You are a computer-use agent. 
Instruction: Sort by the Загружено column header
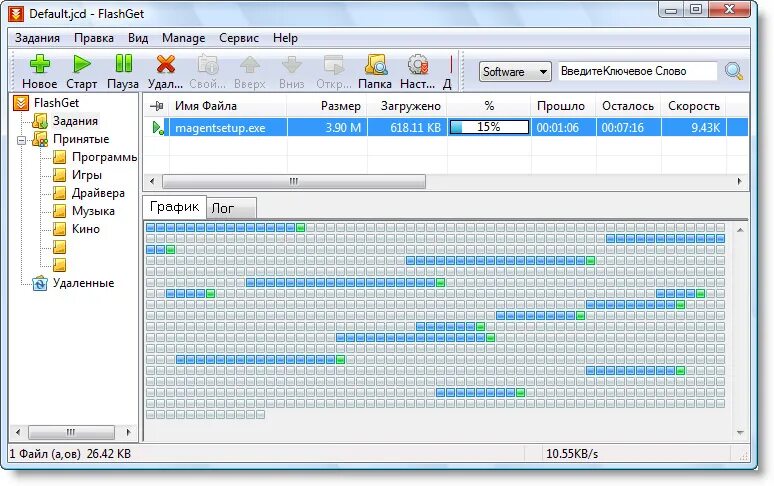click(x=407, y=106)
